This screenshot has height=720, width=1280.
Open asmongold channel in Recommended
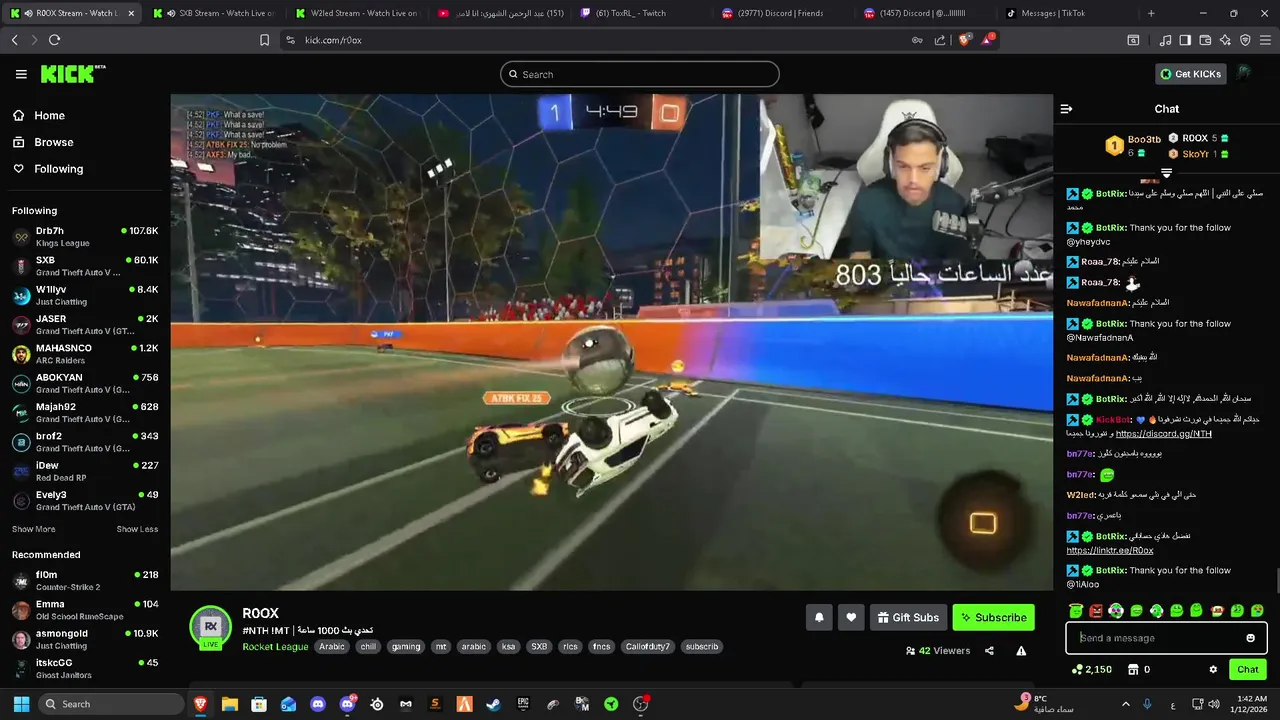[x=85, y=639]
